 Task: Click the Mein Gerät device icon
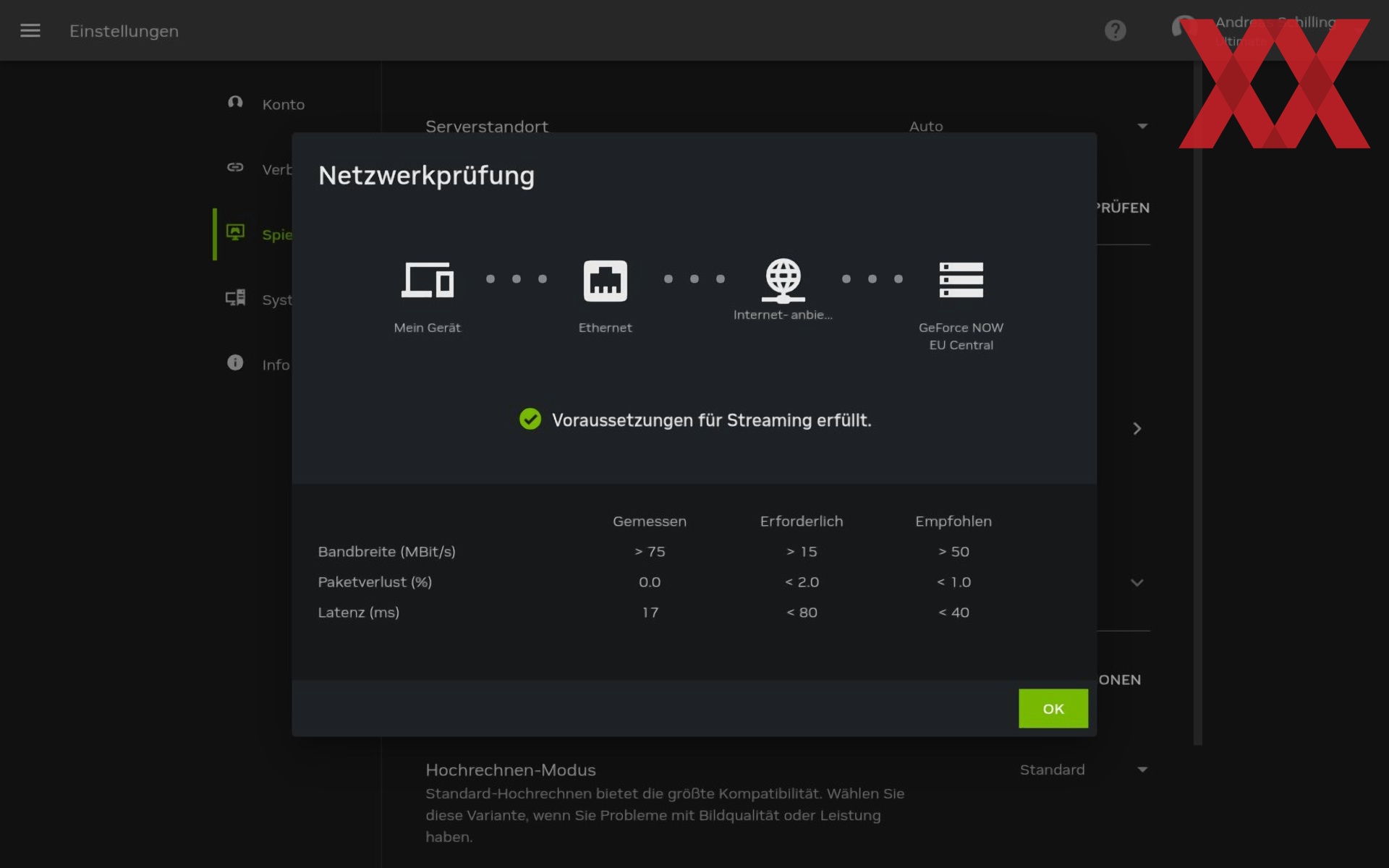(x=428, y=280)
